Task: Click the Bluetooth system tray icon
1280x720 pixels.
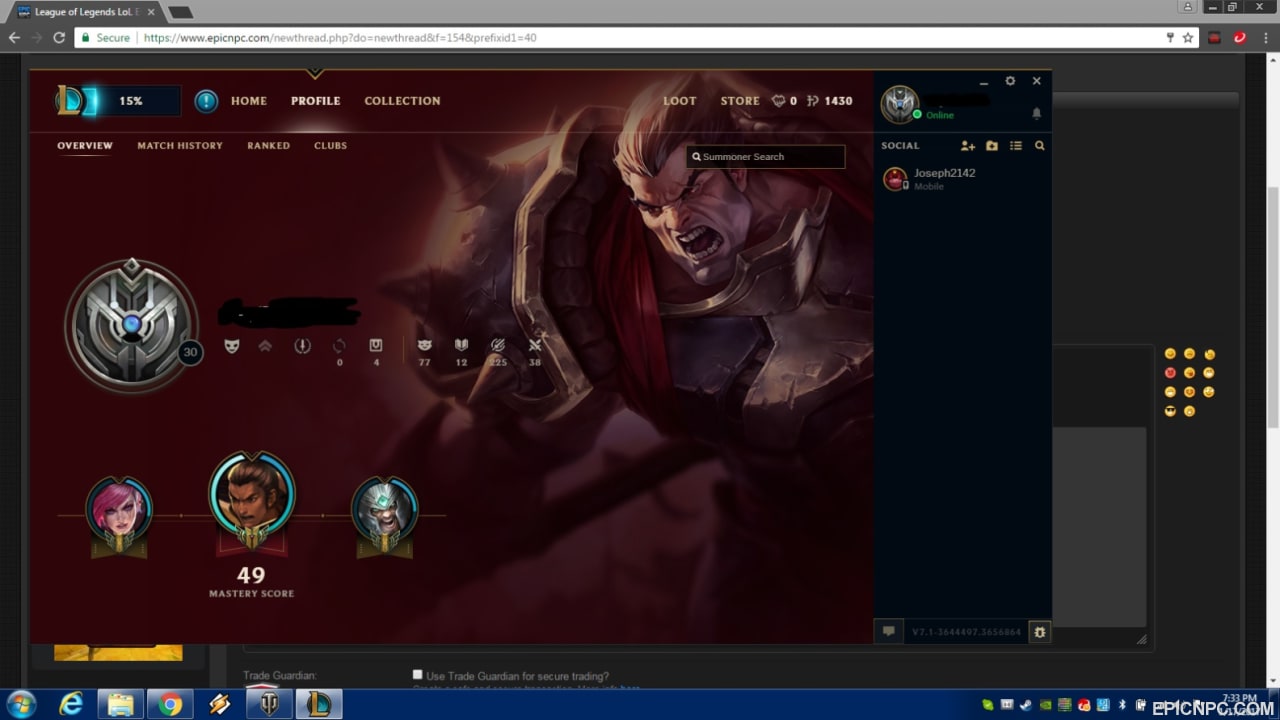Action: tap(1122, 704)
